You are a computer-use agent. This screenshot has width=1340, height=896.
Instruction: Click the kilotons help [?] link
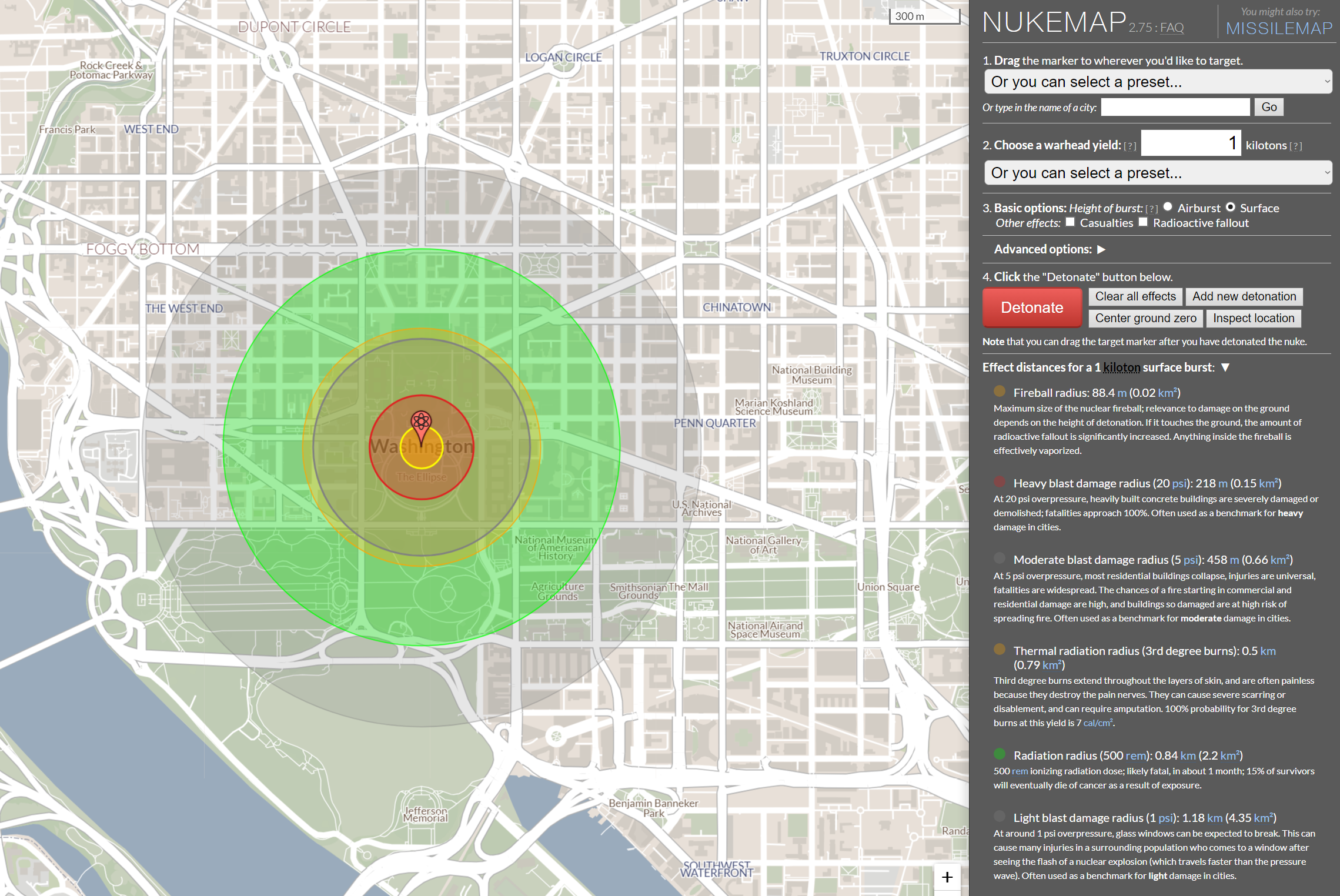click(x=1295, y=146)
